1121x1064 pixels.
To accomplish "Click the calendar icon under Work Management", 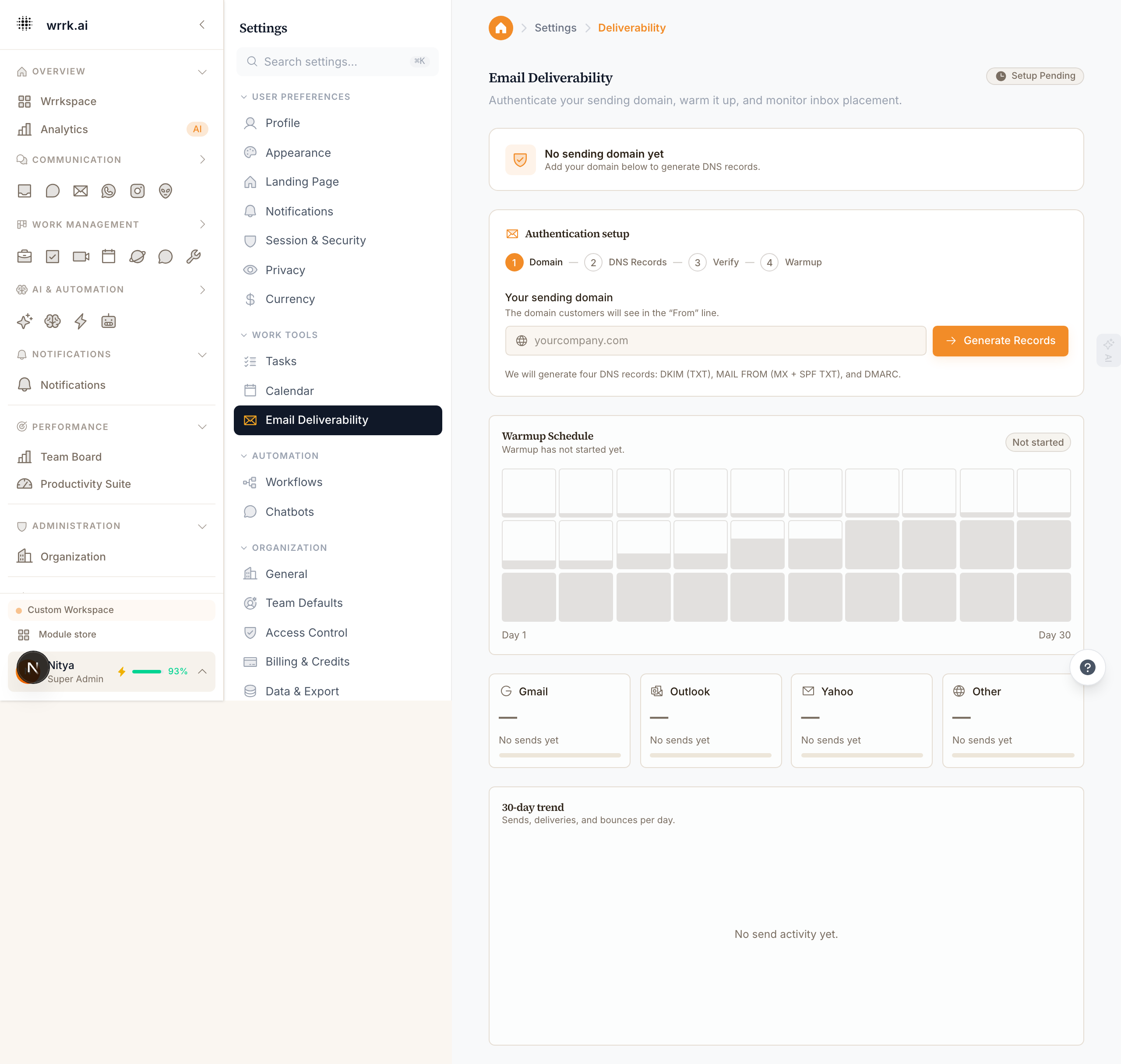I will pyautogui.click(x=109, y=256).
